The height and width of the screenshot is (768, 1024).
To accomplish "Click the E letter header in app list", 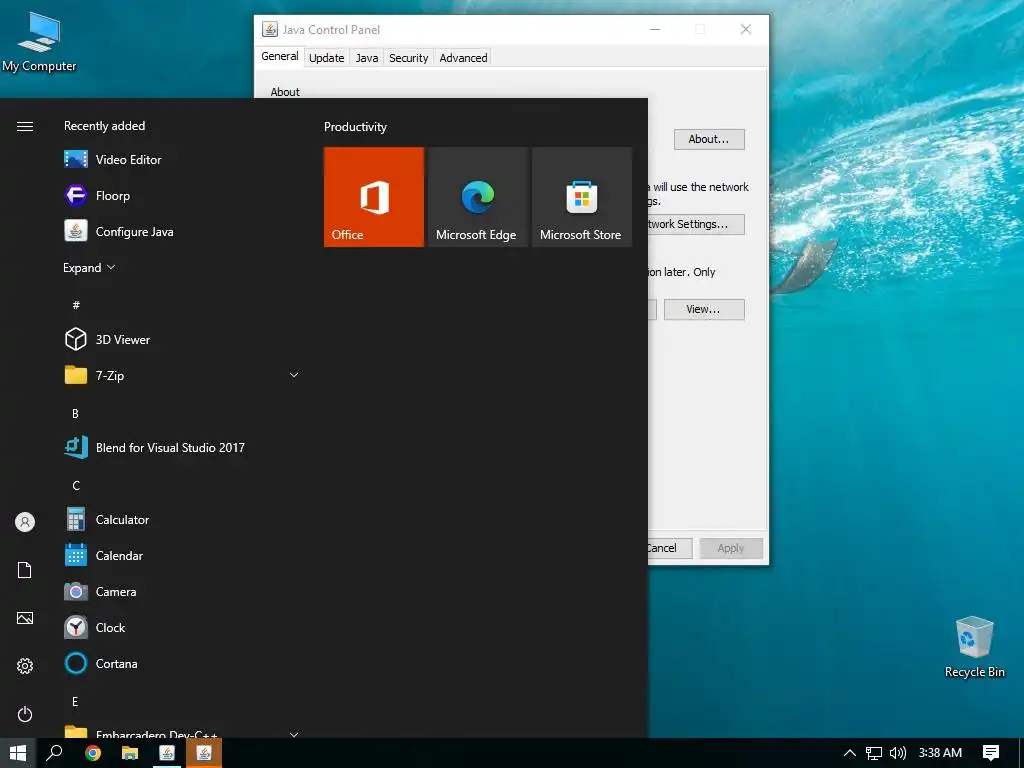I will [75, 701].
